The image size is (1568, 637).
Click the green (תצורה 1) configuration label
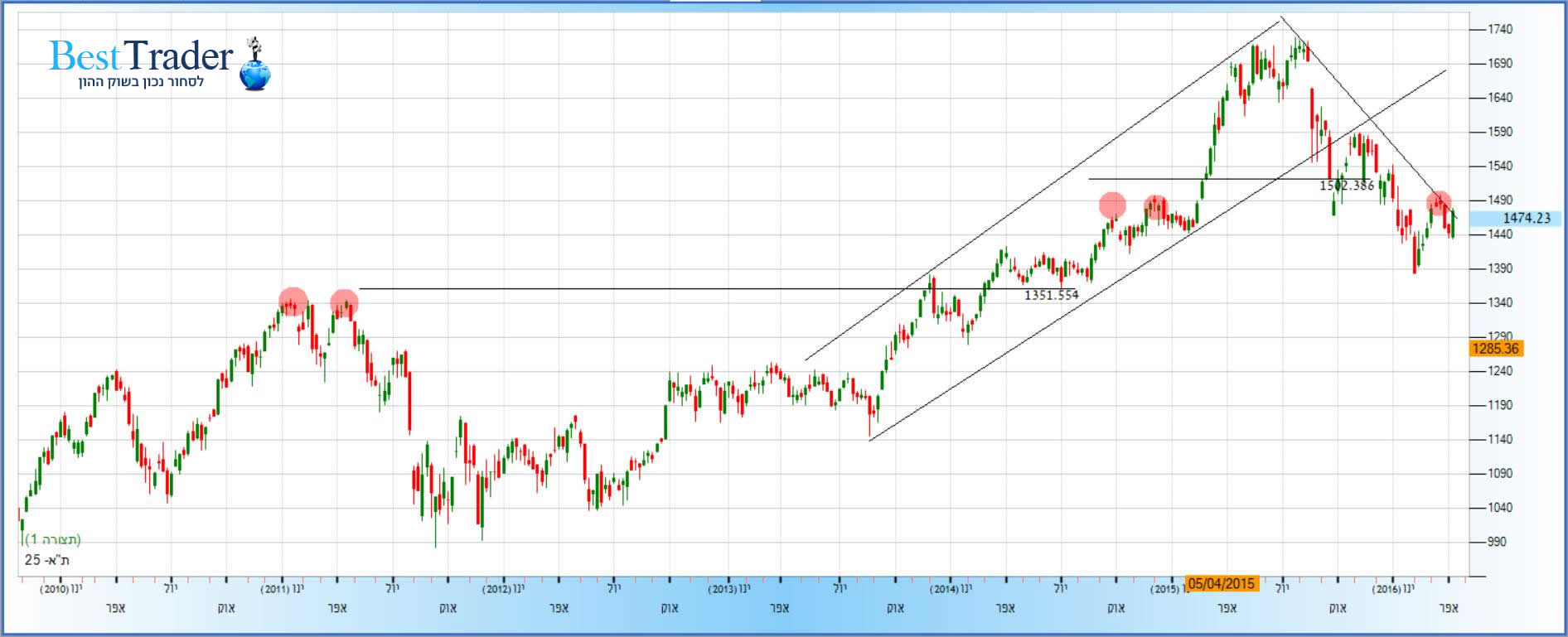pyautogui.click(x=53, y=540)
